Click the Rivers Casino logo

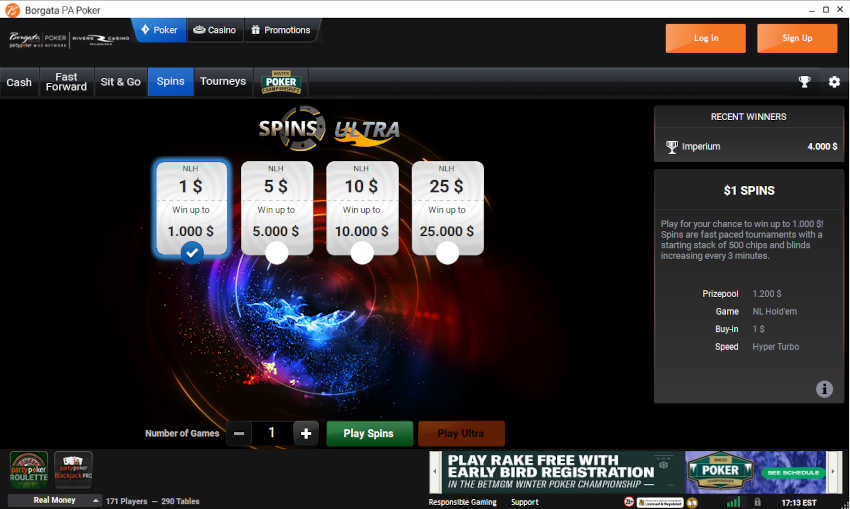101,39
